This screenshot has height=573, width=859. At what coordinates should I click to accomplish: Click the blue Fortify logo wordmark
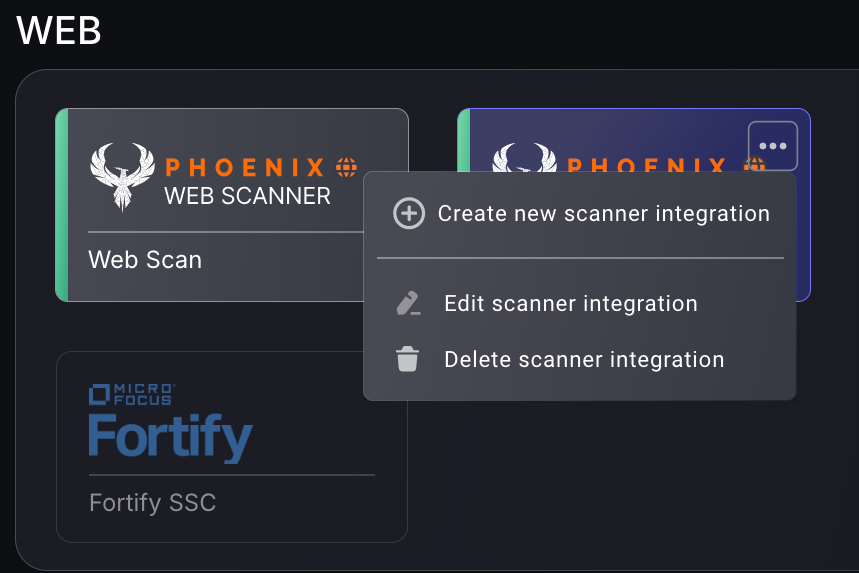tap(170, 437)
